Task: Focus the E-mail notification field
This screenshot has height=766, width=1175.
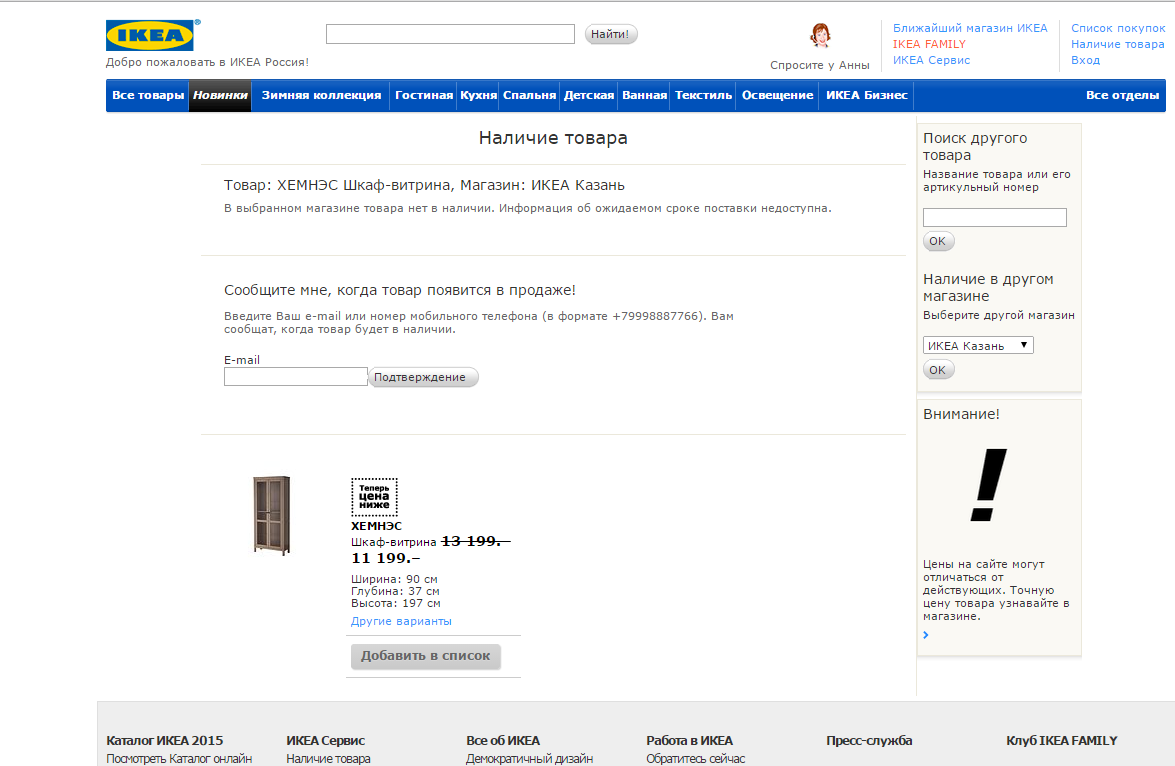Action: tap(295, 376)
